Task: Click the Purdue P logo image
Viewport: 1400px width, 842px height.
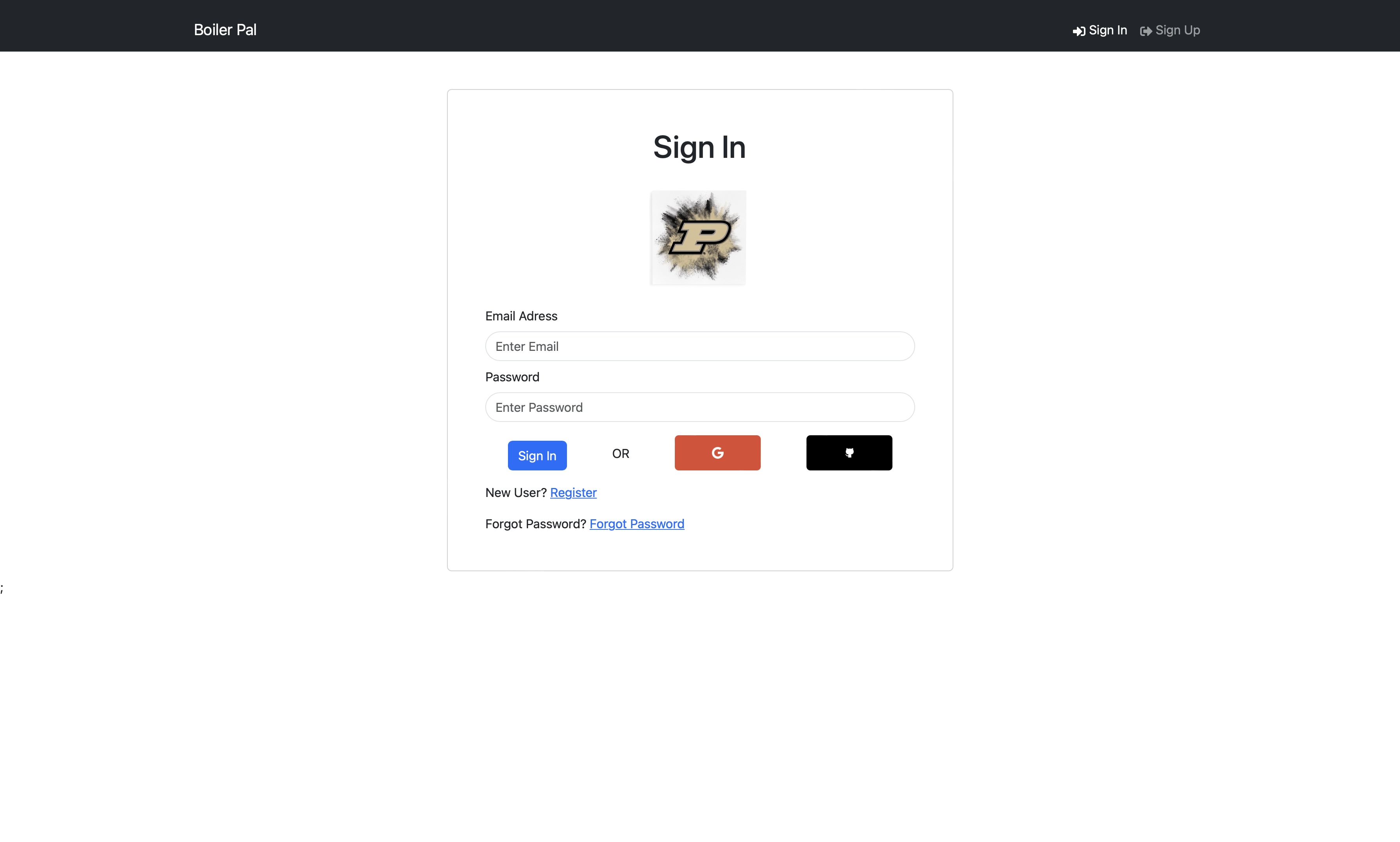Action: (698, 238)
